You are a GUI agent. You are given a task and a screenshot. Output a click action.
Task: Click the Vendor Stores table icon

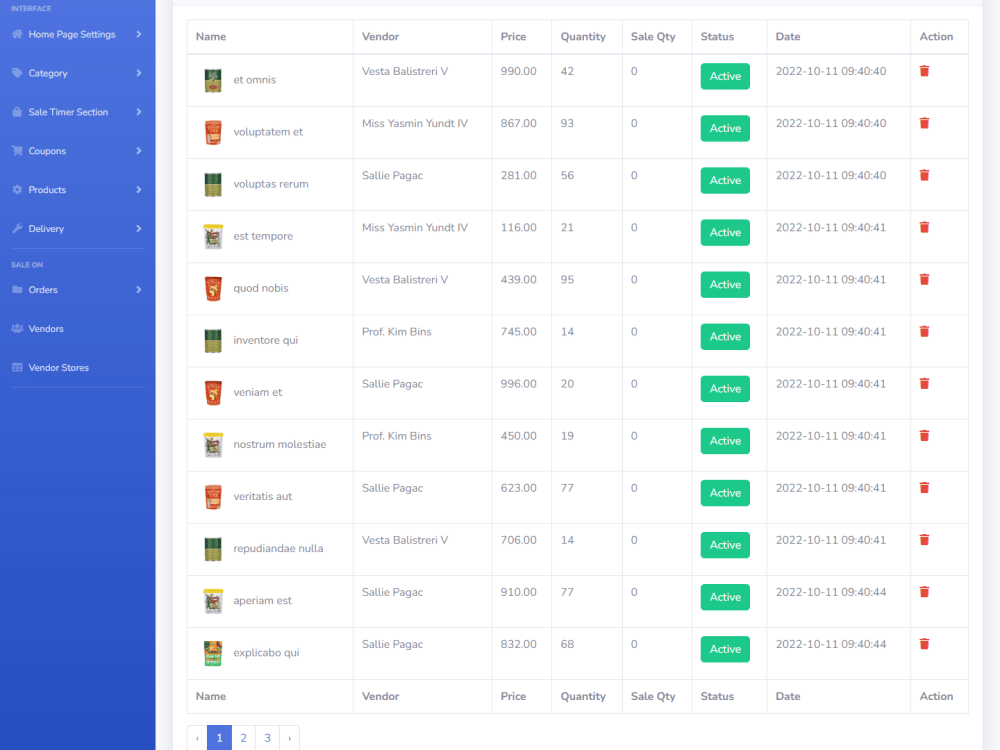17,367
